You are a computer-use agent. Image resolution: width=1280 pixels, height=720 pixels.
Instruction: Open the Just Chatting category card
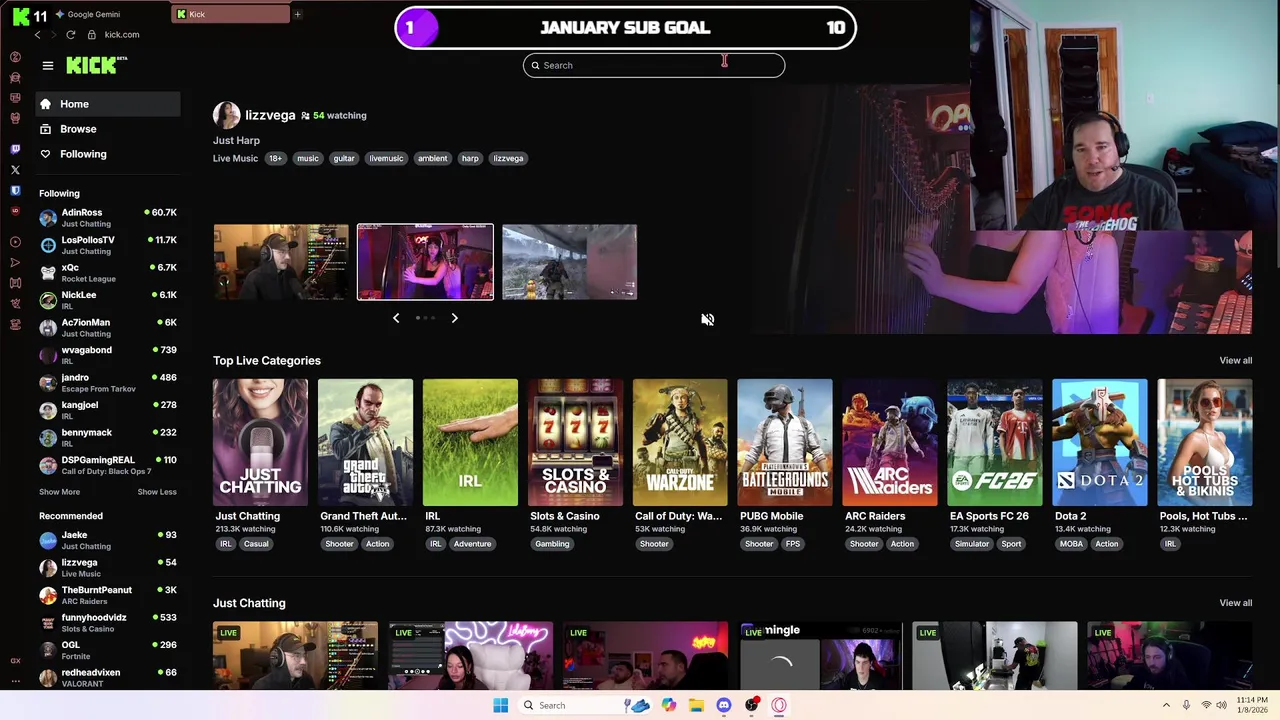click(x=260, y=442)
